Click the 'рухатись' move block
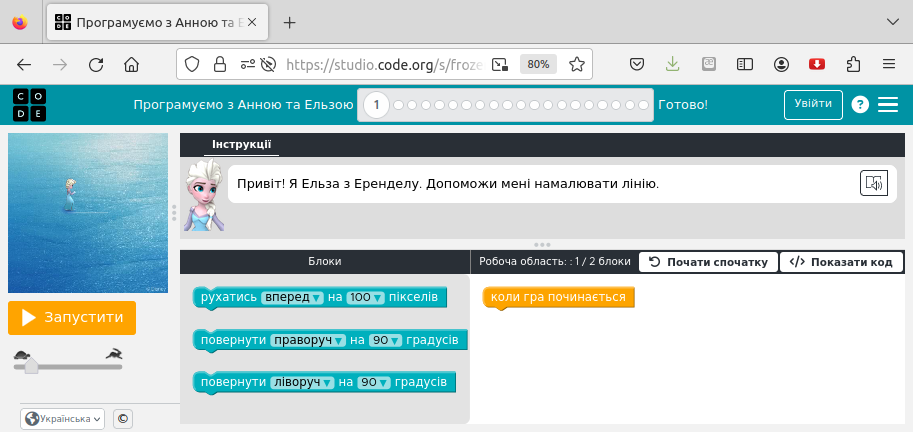The height and width of the screenshot is (432, 913). [320, 297]
